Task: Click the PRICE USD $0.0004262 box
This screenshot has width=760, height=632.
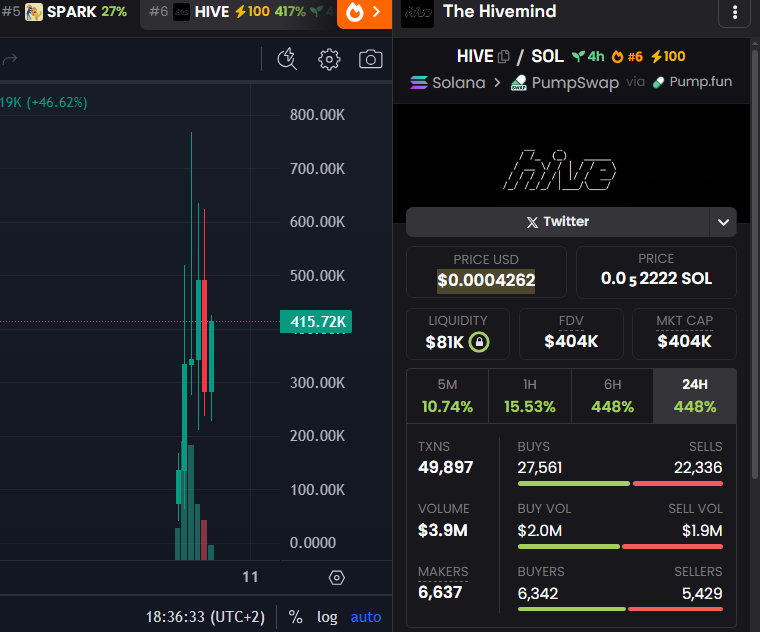Action: 486,272
